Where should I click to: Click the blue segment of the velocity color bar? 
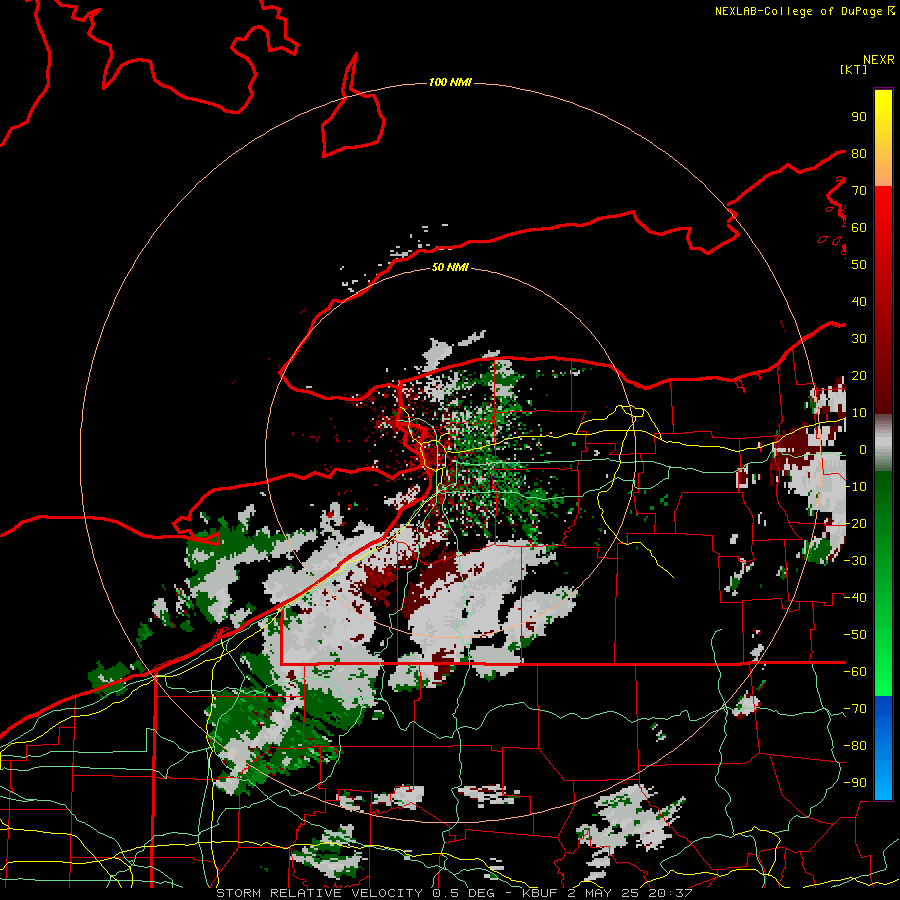883,748
